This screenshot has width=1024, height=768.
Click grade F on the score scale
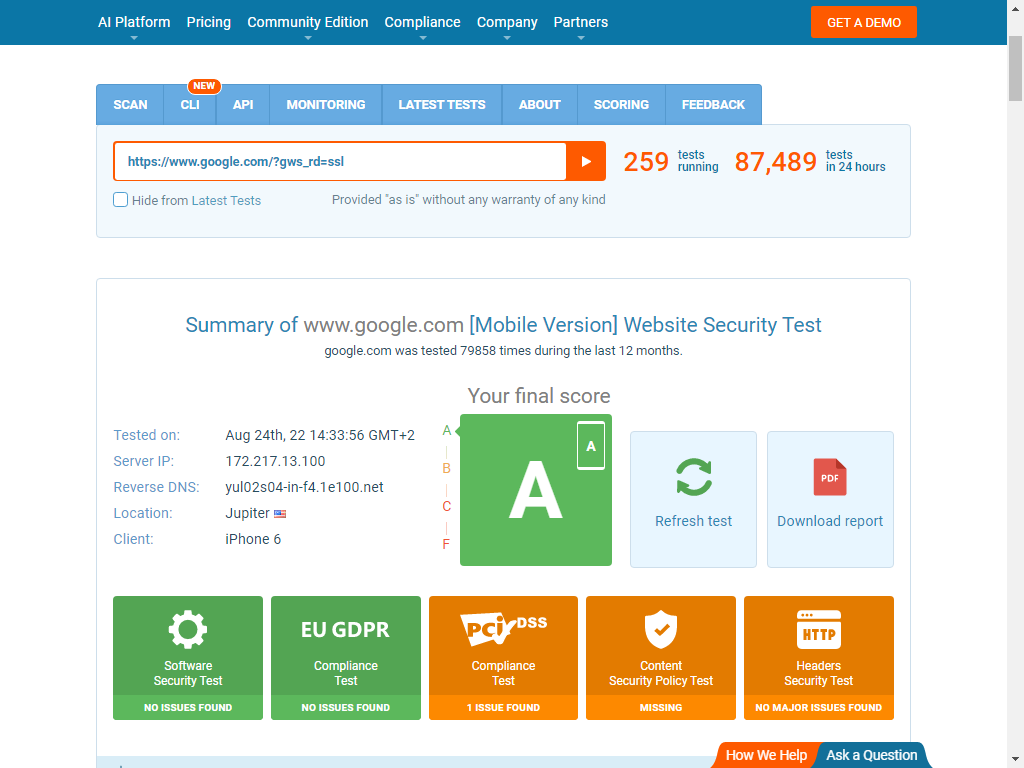pos(446,544)
